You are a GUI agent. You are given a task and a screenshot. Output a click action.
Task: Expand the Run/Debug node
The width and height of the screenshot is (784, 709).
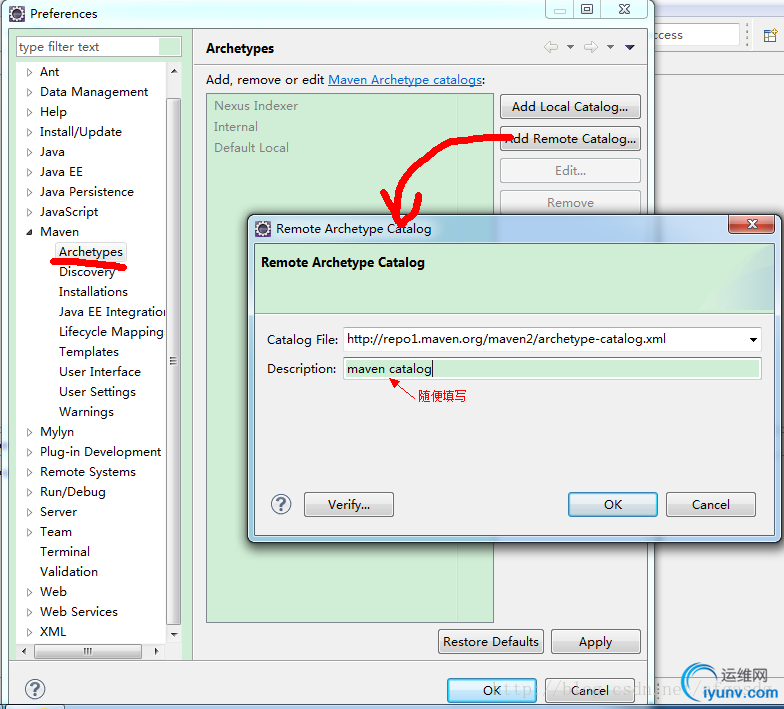tap(30, 492)
